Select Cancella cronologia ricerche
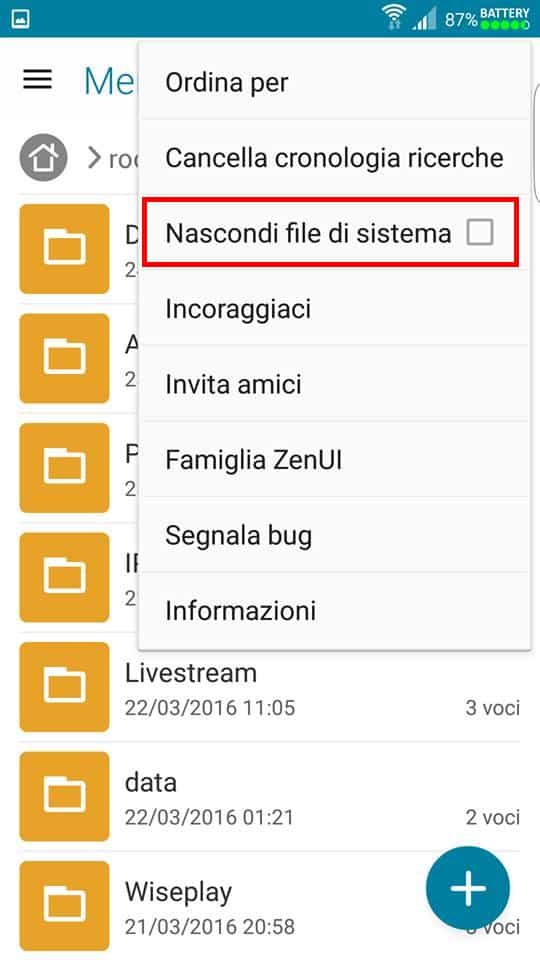Screen dimensions: 540x960 point(334,157)
